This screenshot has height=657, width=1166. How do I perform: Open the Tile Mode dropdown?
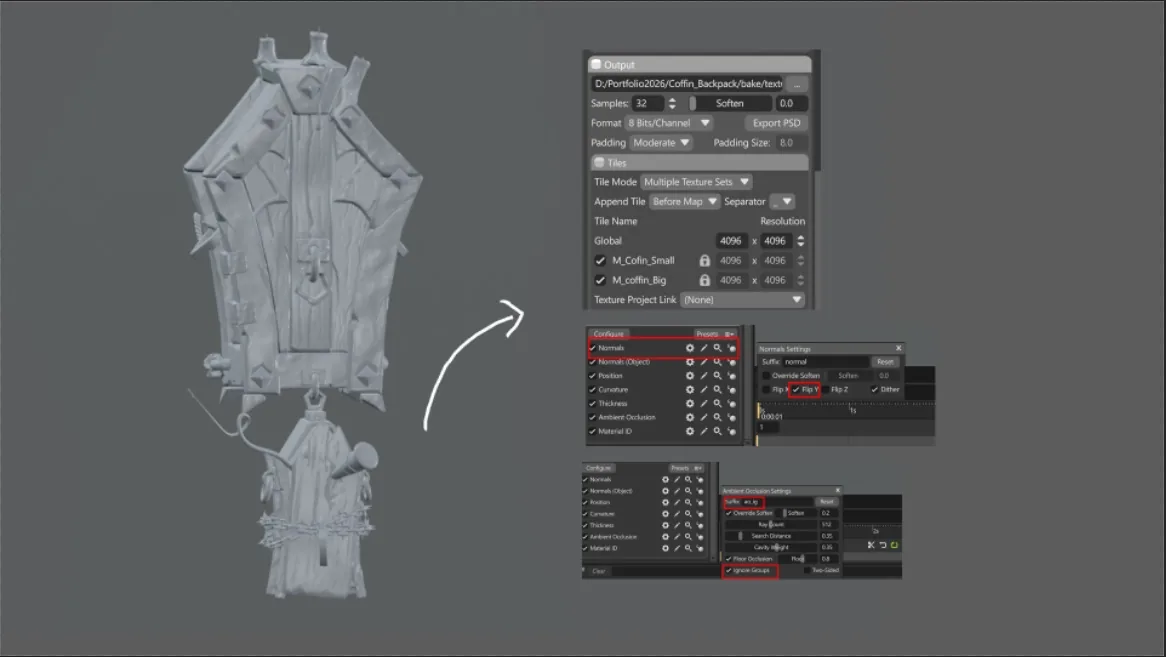point(696,182)
